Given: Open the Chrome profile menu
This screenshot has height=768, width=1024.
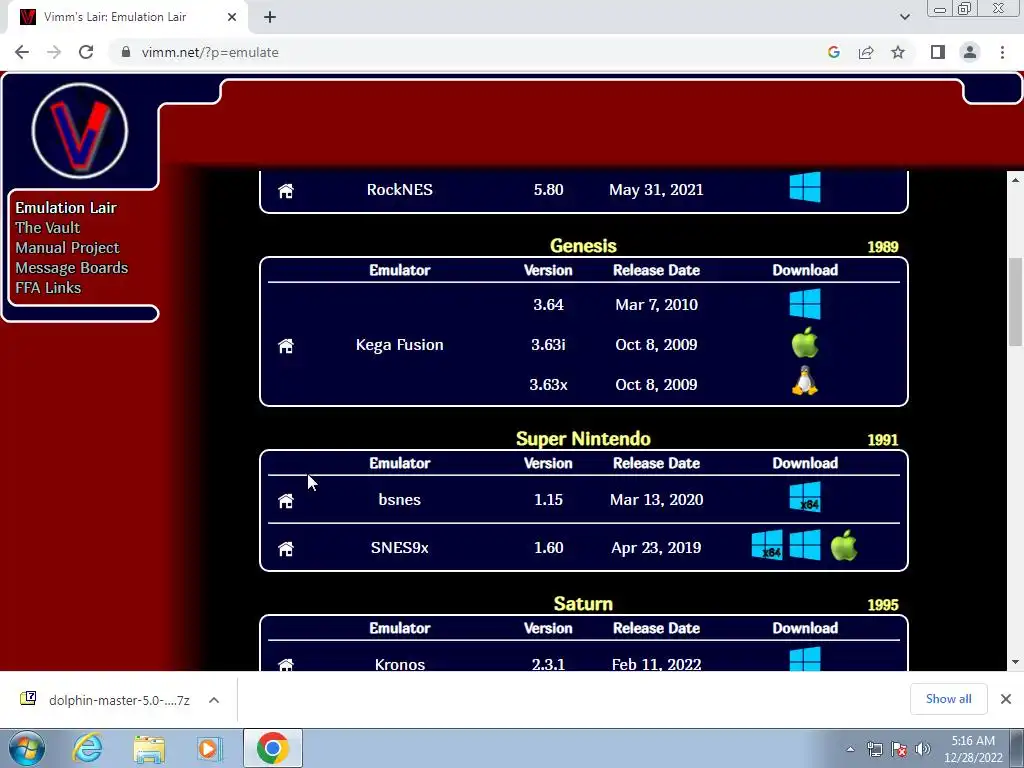Looking at the screenshot, I should pyautogui.click(x=970, y=52).
